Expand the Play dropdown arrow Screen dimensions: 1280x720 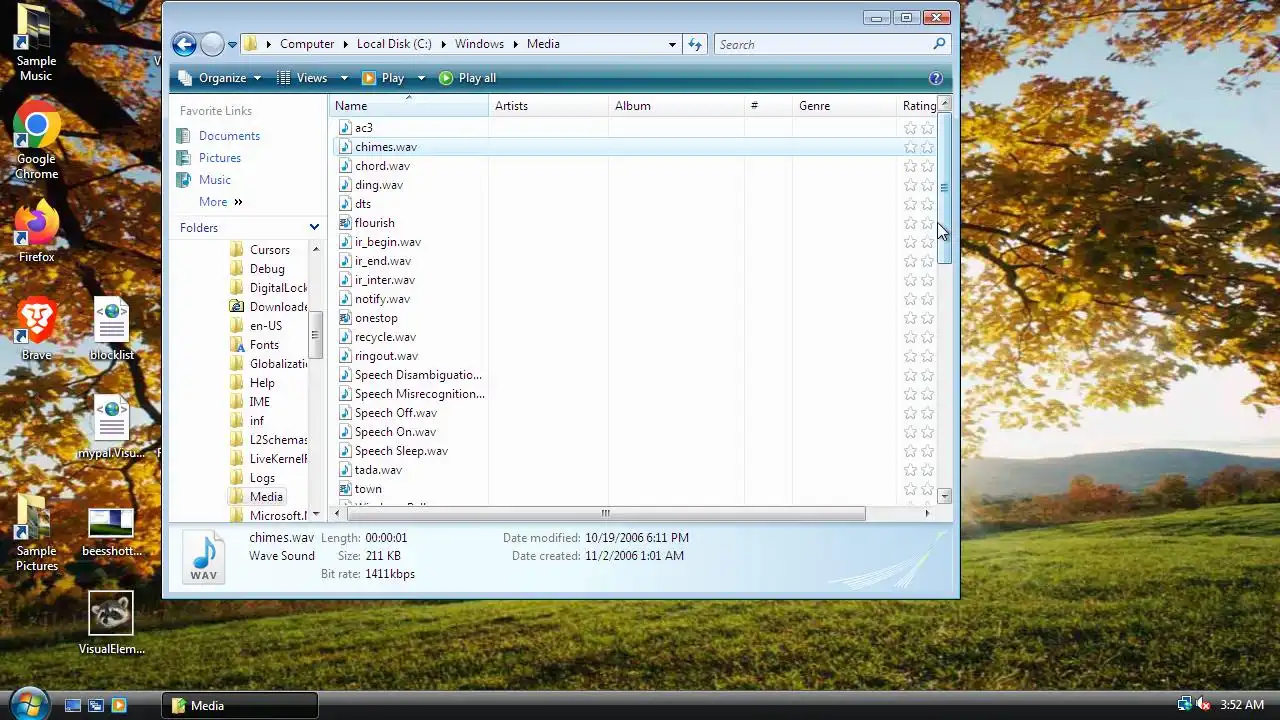click(421, 78)
